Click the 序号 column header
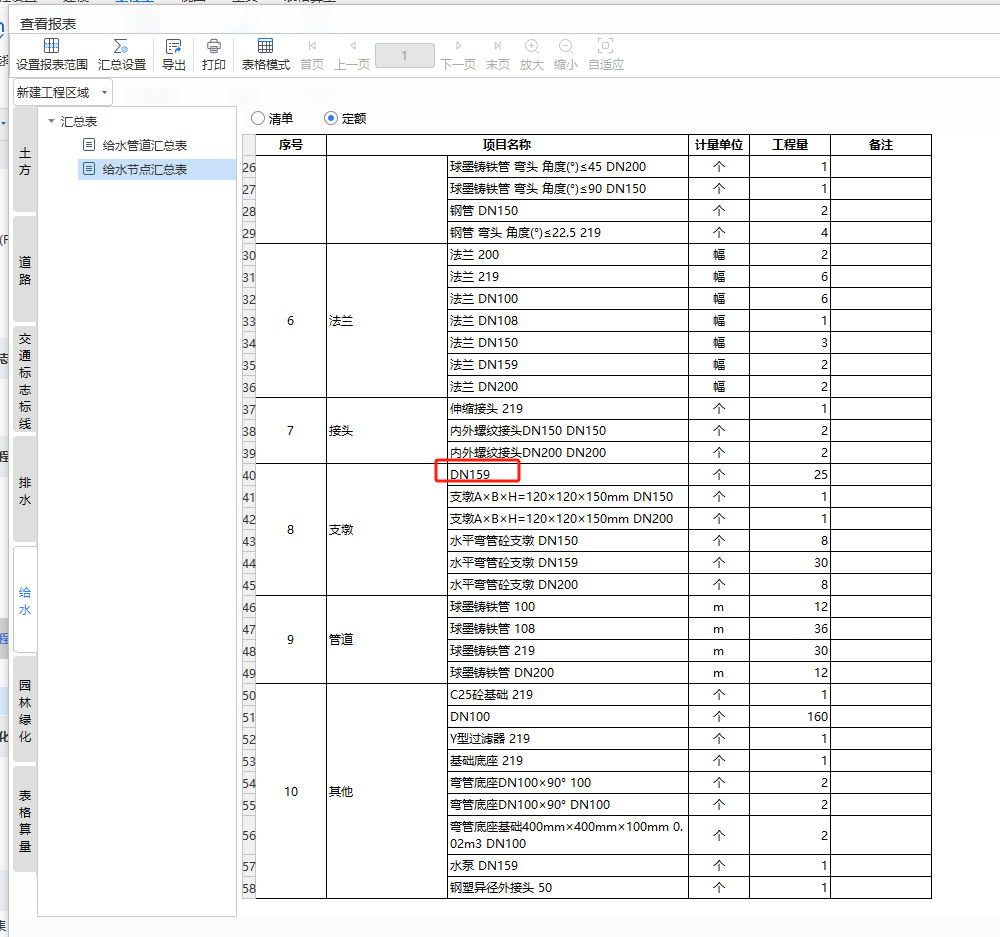 [x=291, y=145]
